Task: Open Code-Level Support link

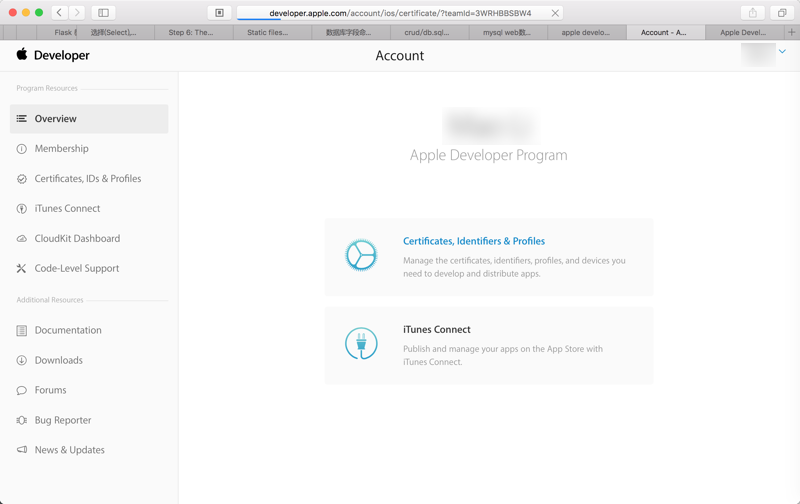Action: tap(77, 268)
